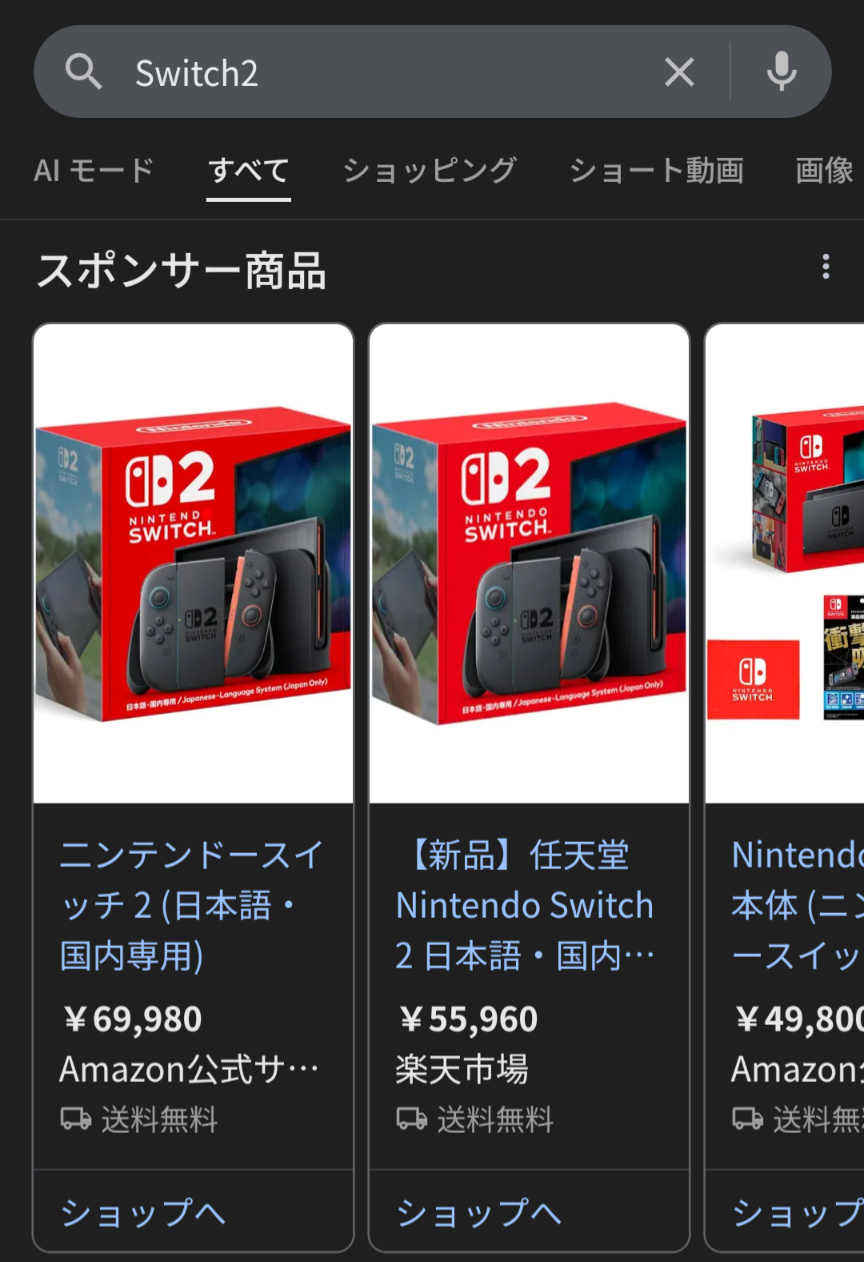Focus the Switch2 search field
Image resolution: width=864 pixels, height=1262 pixels.
click(x=390, y=72)
